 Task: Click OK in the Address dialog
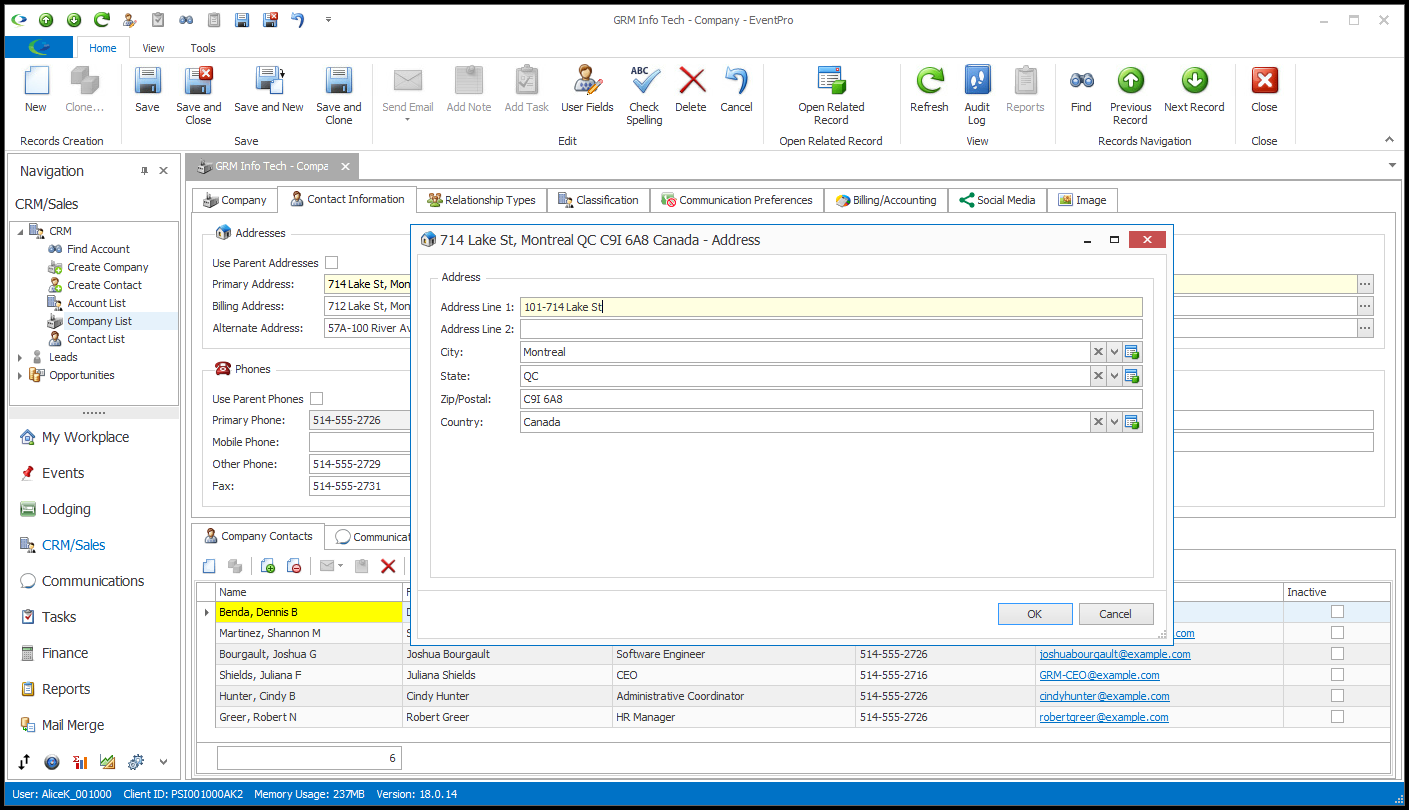tap(1035, 614)
